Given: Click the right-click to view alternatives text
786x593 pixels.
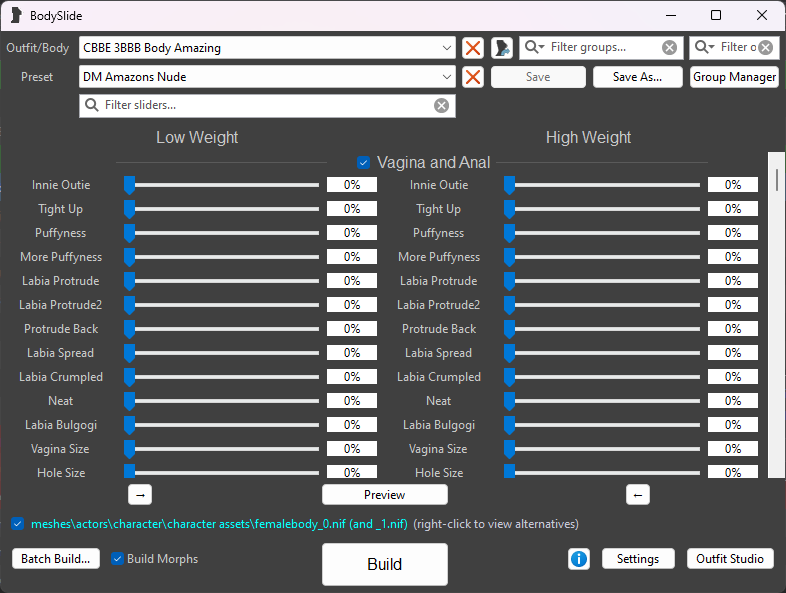Looking at the screenshot, I should (496, 524).
